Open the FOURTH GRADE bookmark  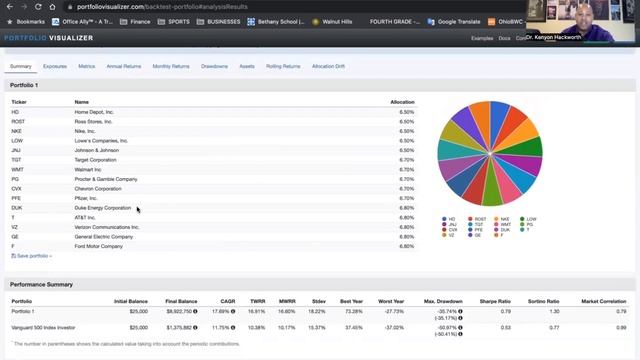pos(394,22)
